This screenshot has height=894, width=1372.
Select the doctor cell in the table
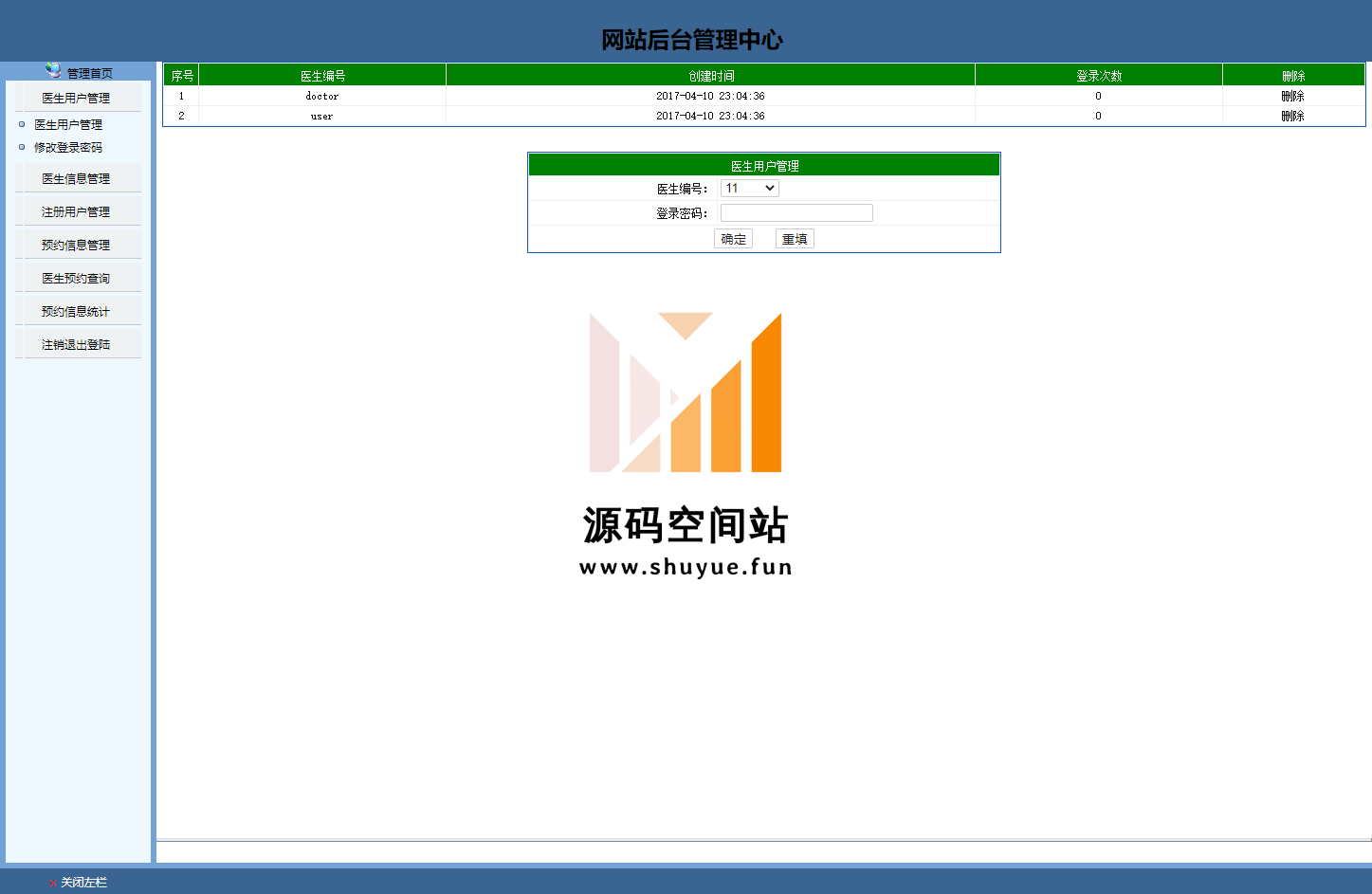tap(322, 96)
